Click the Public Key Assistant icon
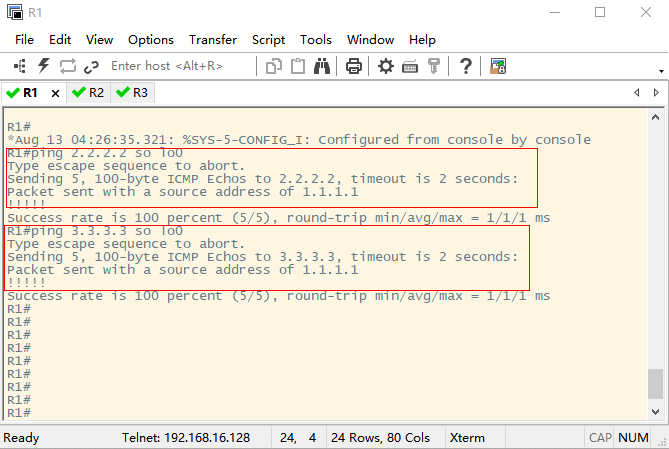This screenshot has height=449, width=669. coord(433,66)
